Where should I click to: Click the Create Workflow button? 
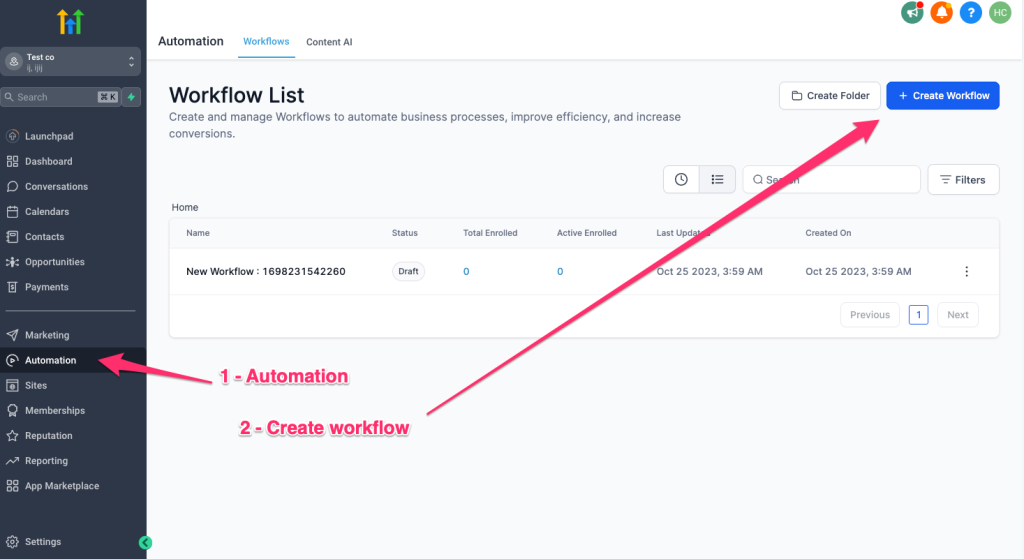942,95
